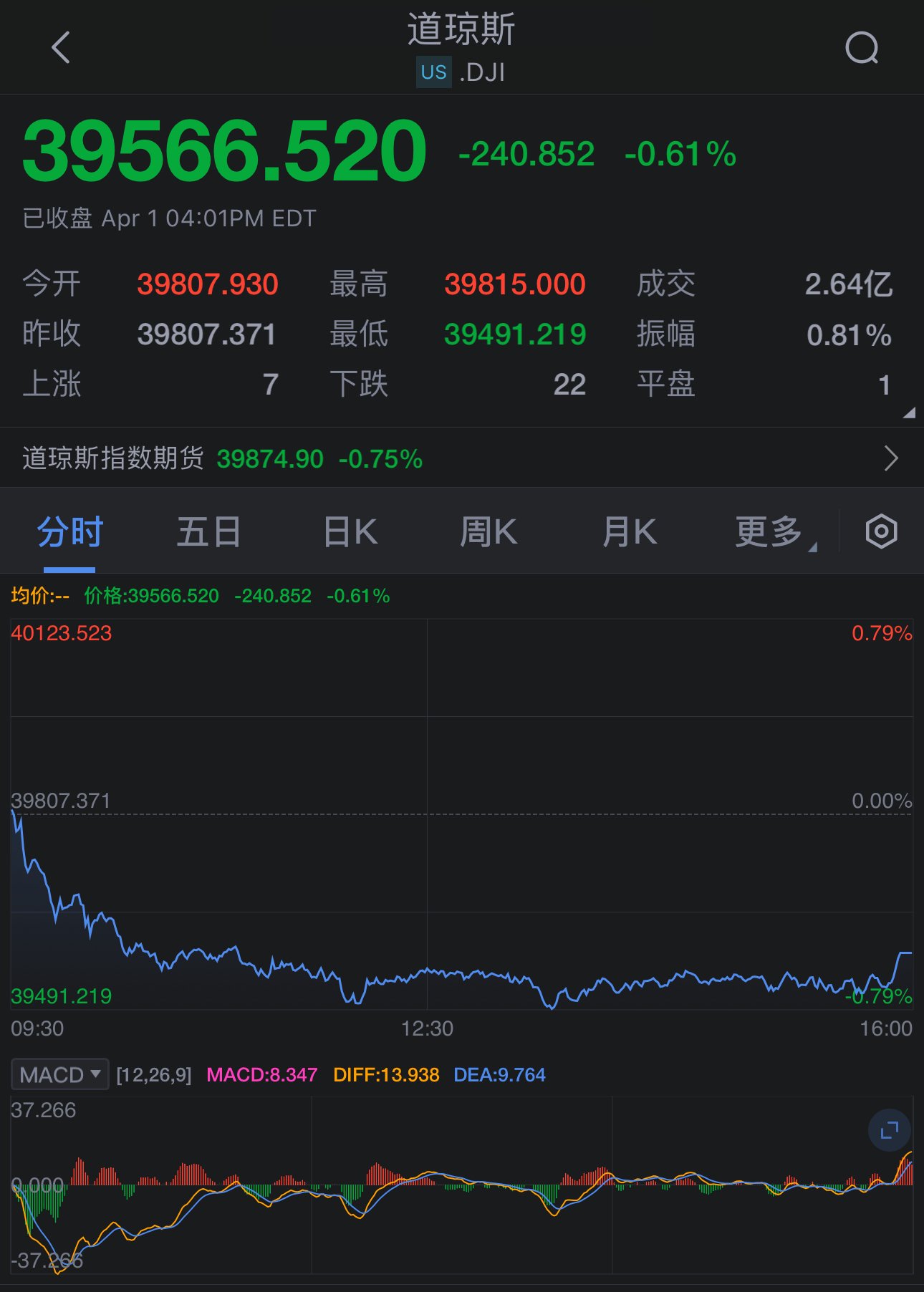Screen dimensions: 924x1292
Task: Select the 周K chart tab
Action: point(488,532)
